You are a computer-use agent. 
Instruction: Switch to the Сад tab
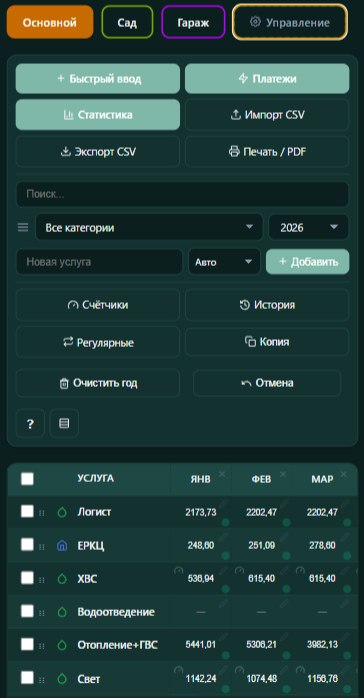click(x=127, y=22)
